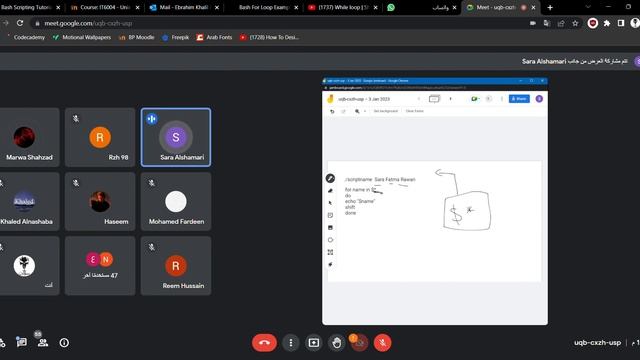The image size is (640, 360).
Task: Open a new browser tab
Action: click(550, 7)
